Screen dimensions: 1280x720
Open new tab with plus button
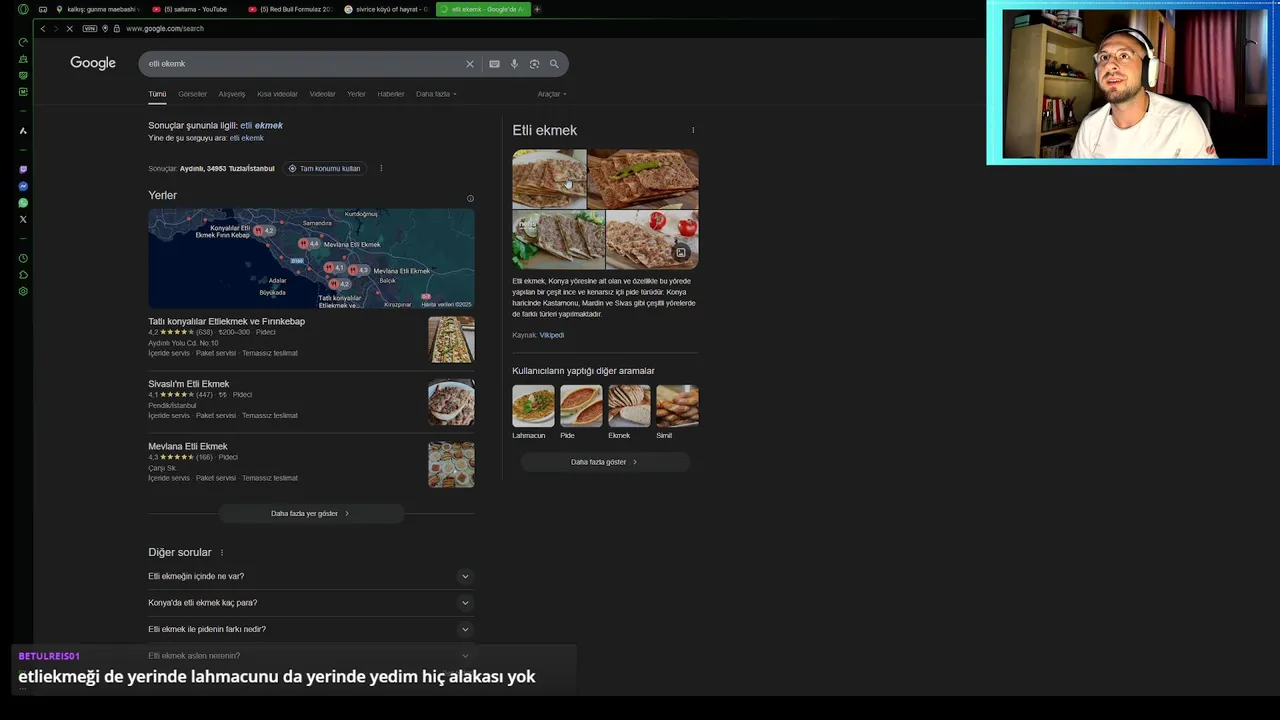pyautogui.click(x=537, y=9)
